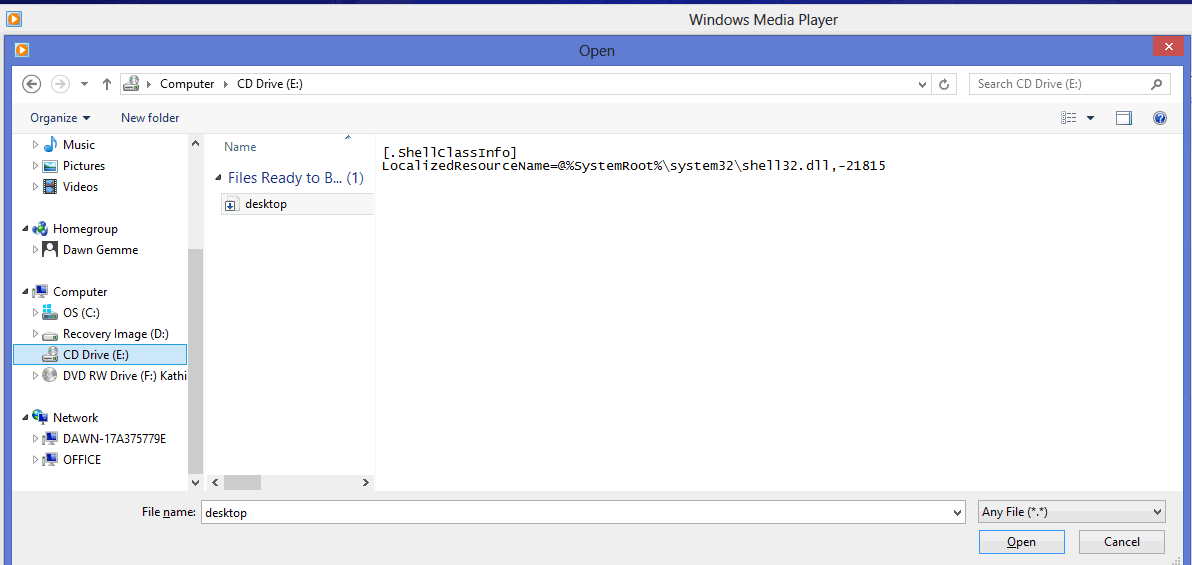Screen dimensions: 1192x565
Task: Refresh the CD Drive (E:) folder view
Action: (x=944, y=84)
